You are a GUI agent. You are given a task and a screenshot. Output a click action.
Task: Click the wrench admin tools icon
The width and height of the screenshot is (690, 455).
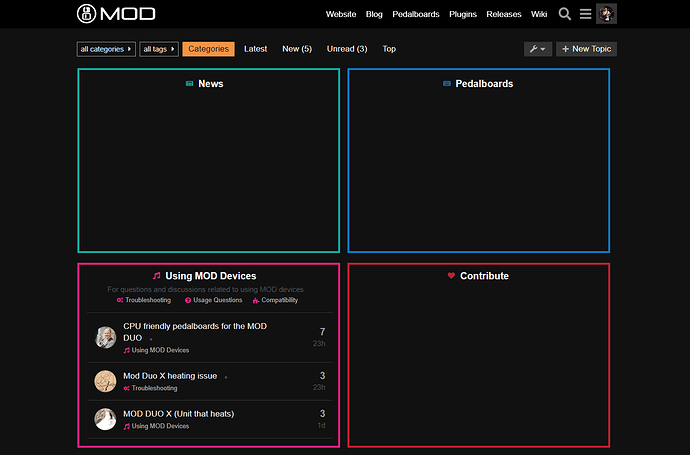tap(538, 49)
